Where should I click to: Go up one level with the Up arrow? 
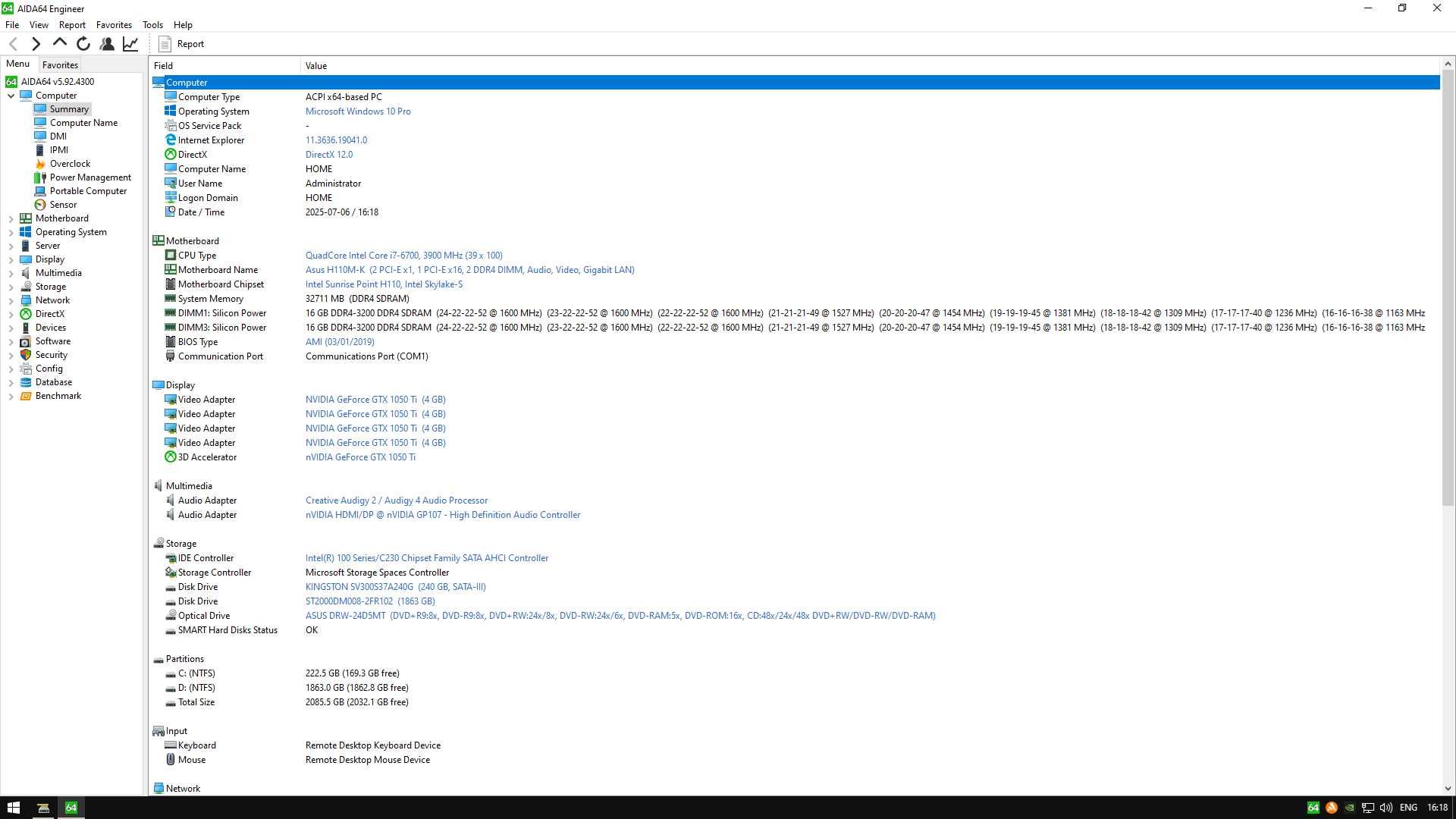click(x=59, y=43)
